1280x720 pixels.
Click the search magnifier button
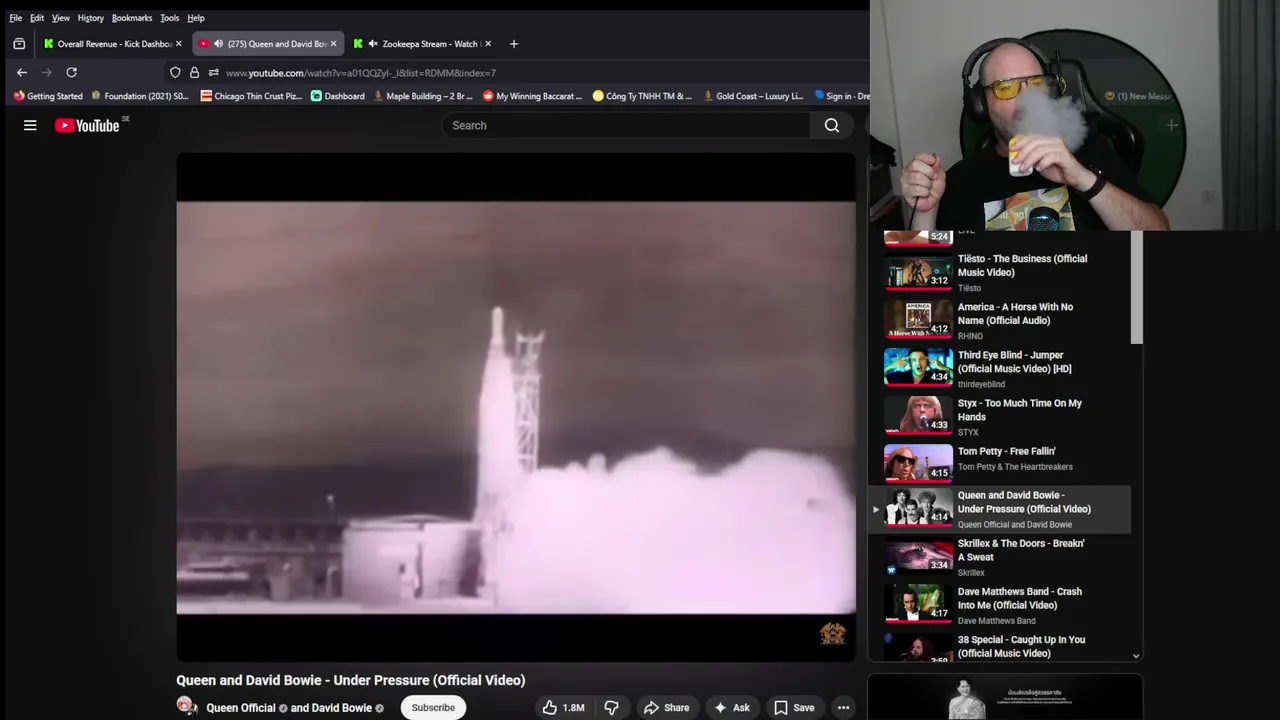(x=832, y=125)
